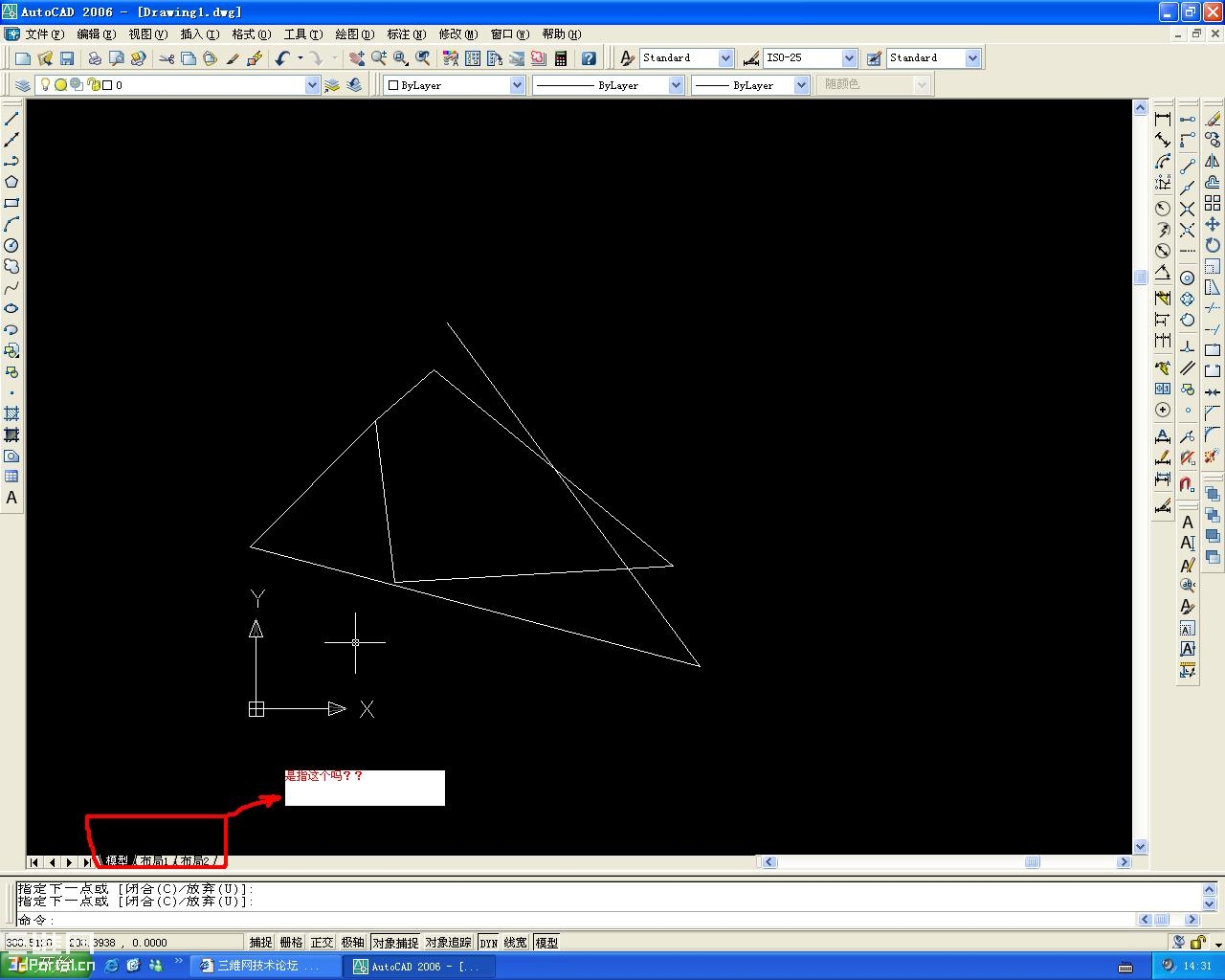Switch to 三维网技术论坛 taskbar window
Viewport: 1225px width, 980px height.
pos(265,966)
